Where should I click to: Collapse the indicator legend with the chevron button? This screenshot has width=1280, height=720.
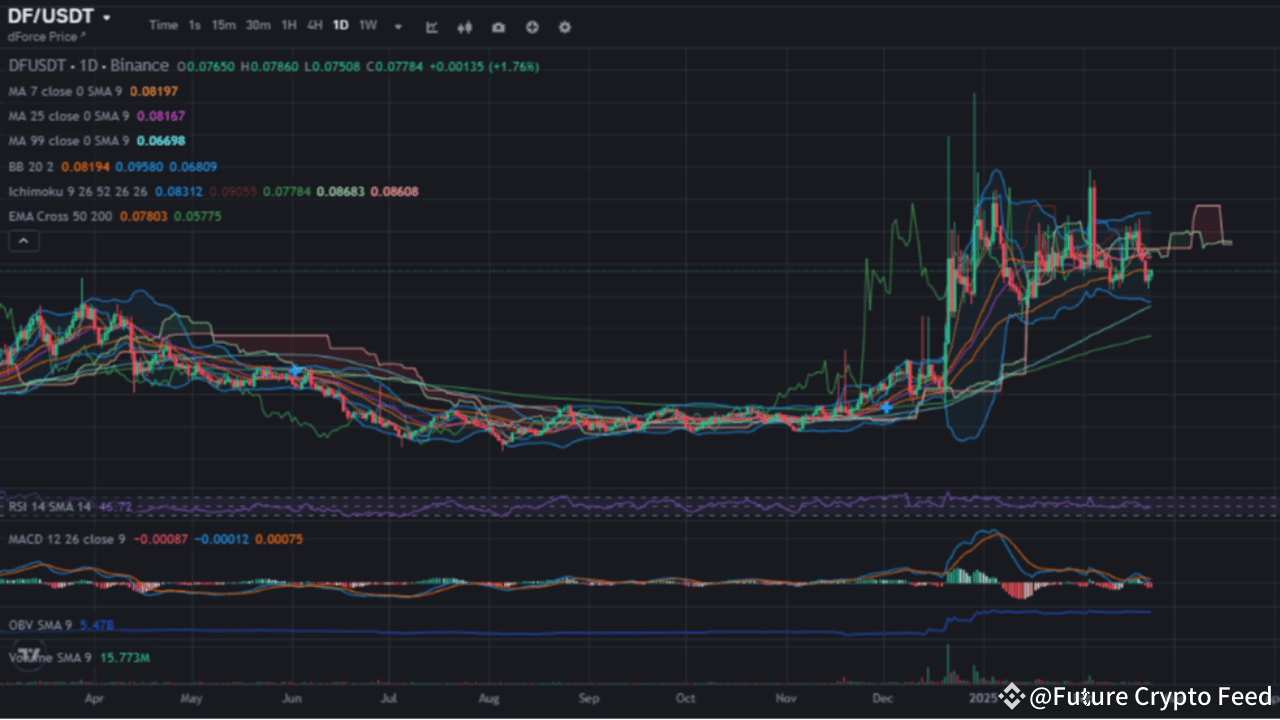[23, 240]
